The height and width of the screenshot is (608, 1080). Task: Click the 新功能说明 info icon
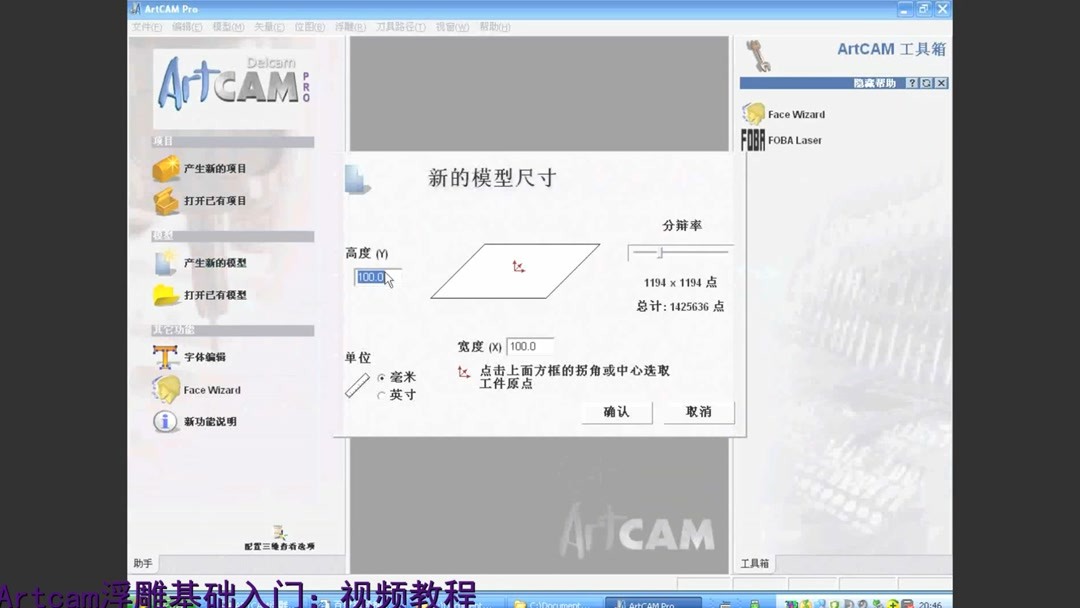coord(163,422)
